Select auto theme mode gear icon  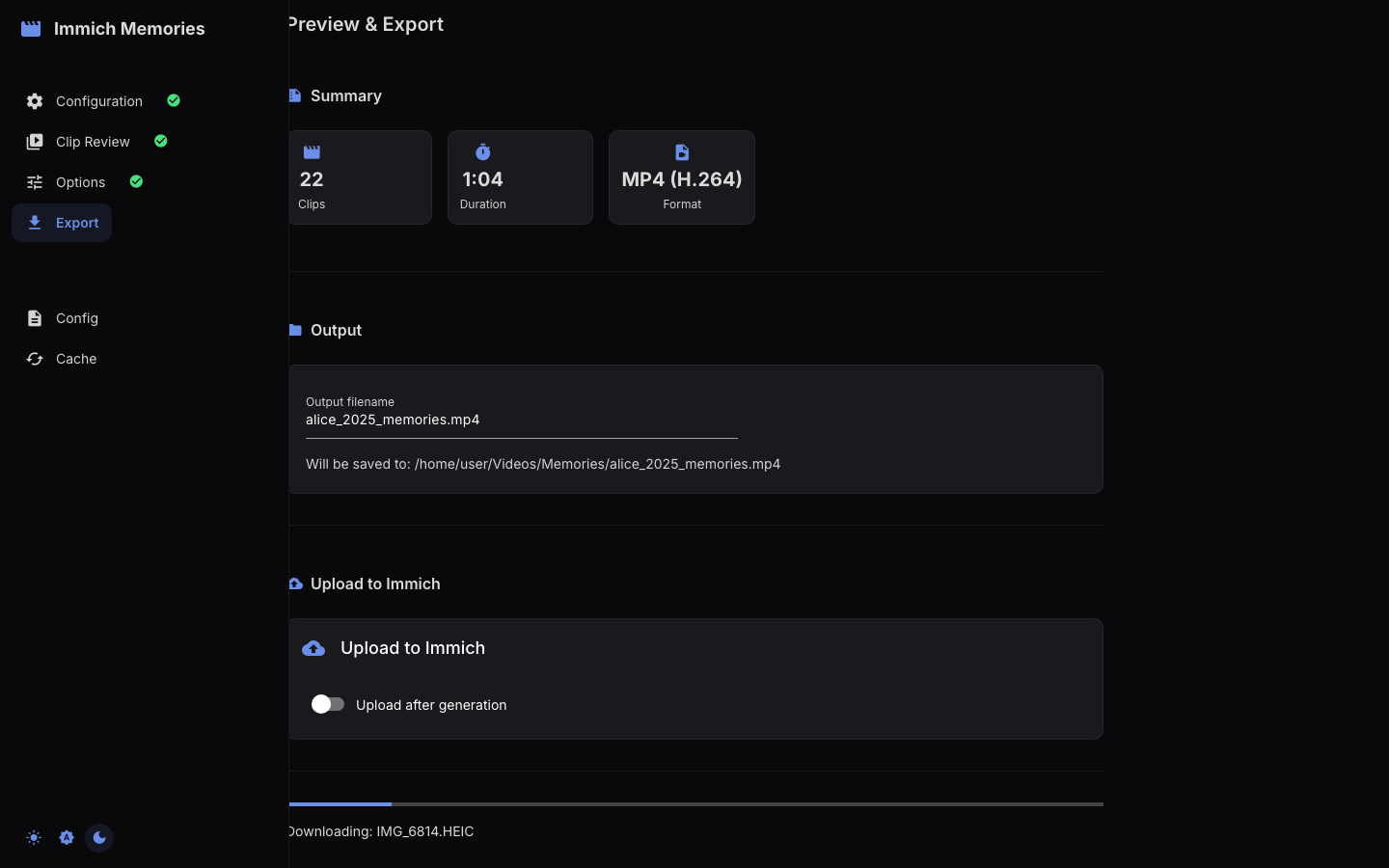pos(67,838)
